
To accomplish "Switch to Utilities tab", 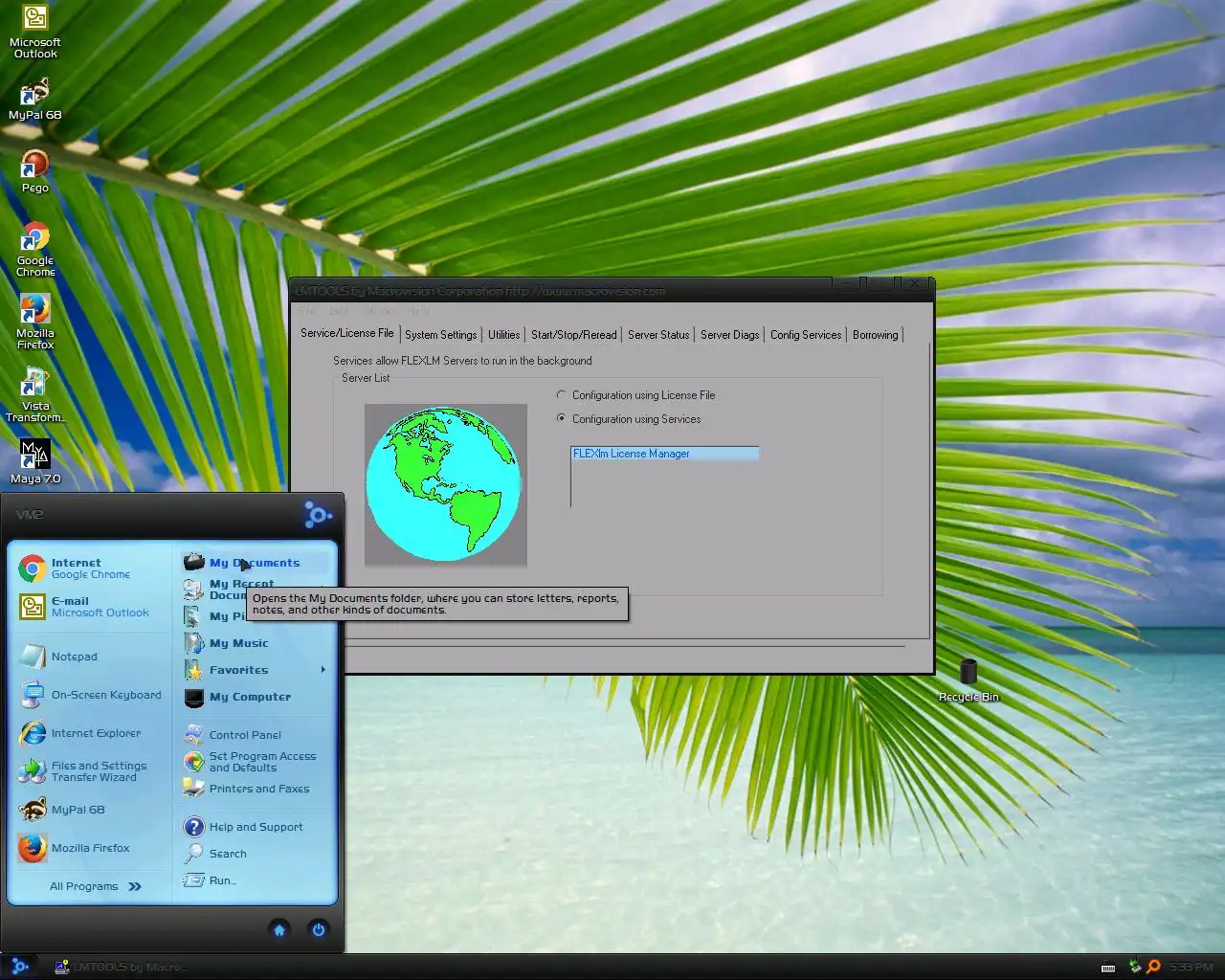I will click(x=503, y=335).
